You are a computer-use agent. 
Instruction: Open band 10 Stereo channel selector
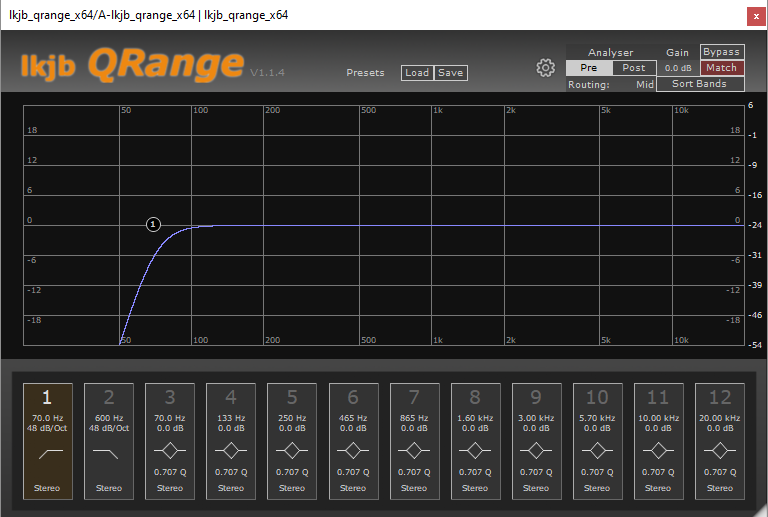pyautogui.click(x=597, y=488)
